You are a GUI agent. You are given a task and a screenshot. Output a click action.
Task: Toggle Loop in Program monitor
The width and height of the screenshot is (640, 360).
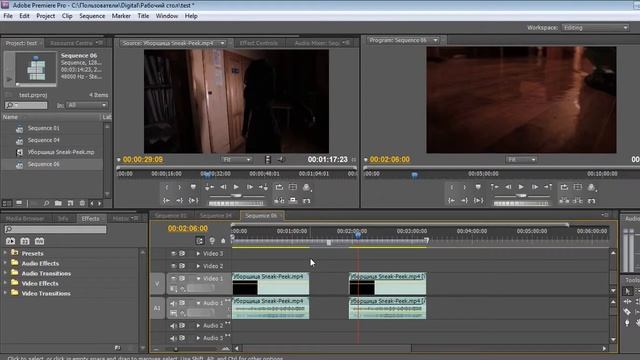pyautogui.click(x=564, y=187)
